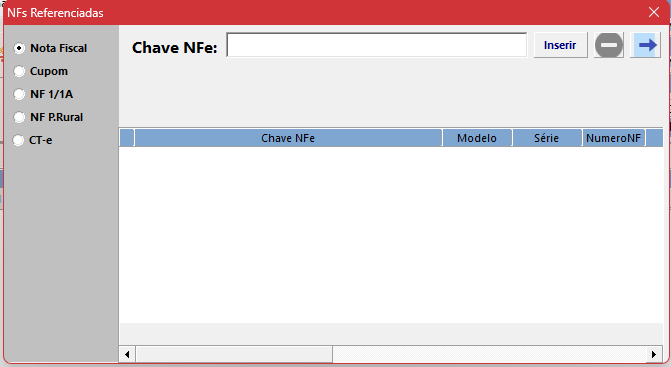671x367 pixels.
Task: Click the horizontal scrollbar thumb
Action: coord(234,354)
